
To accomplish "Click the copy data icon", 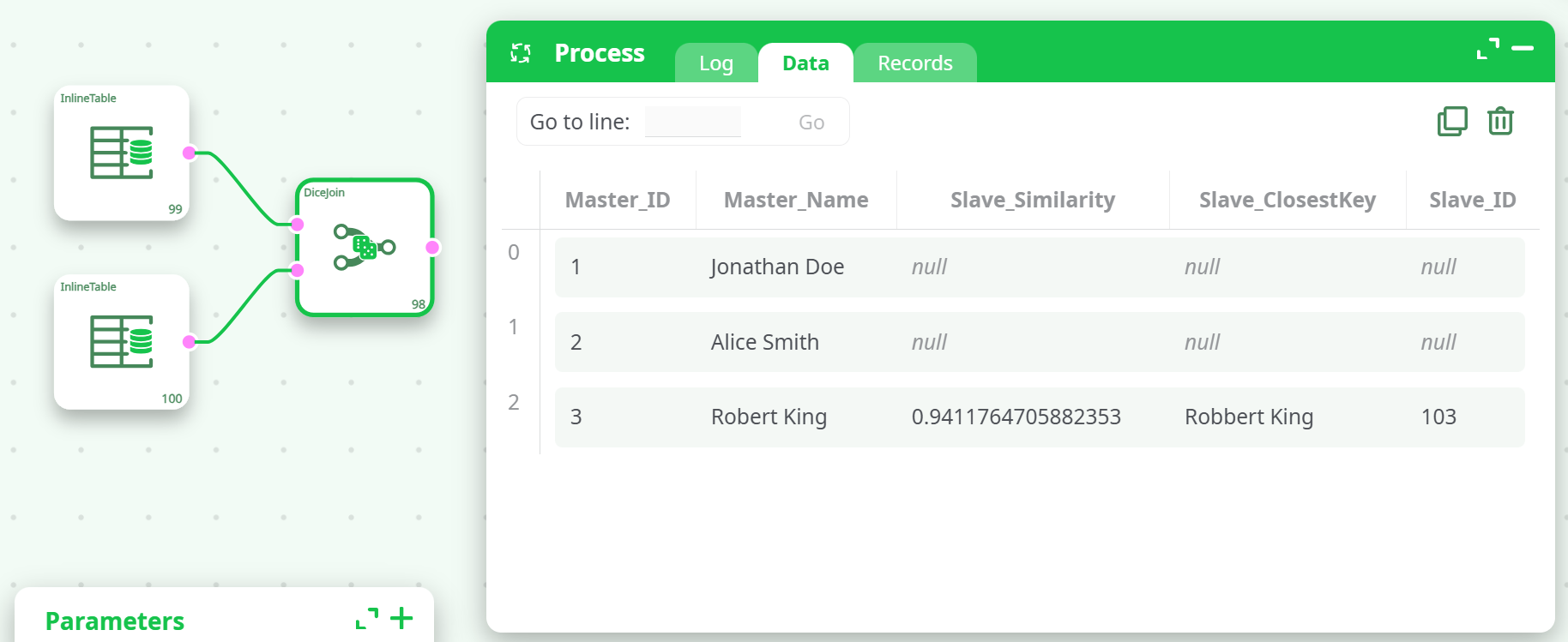I will (x=1451, y=122).
